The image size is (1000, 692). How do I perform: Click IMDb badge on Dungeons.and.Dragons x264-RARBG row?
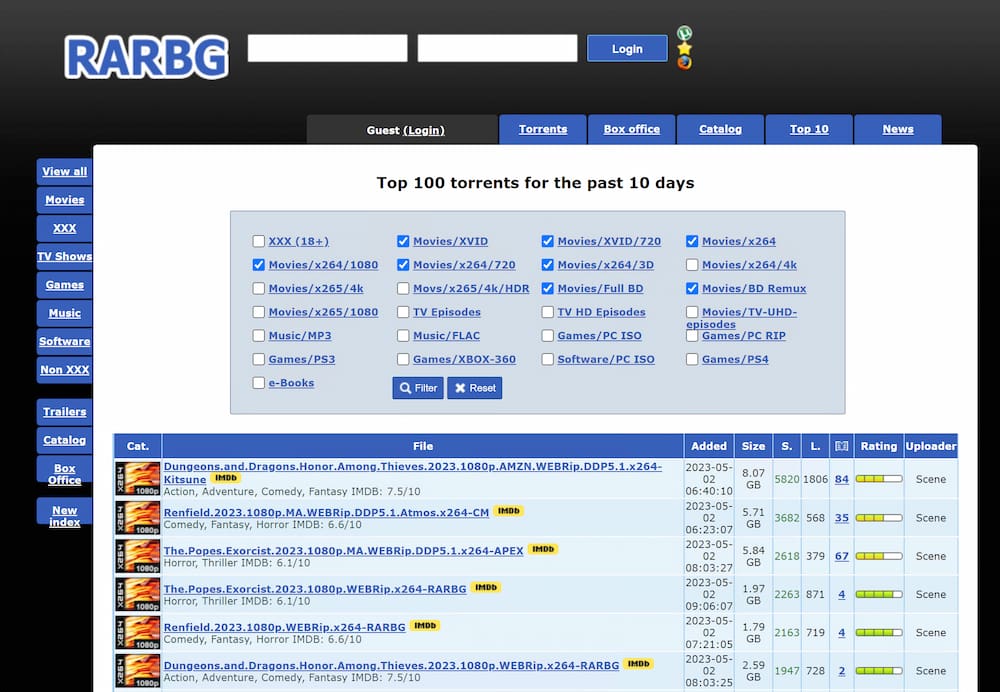638,664
